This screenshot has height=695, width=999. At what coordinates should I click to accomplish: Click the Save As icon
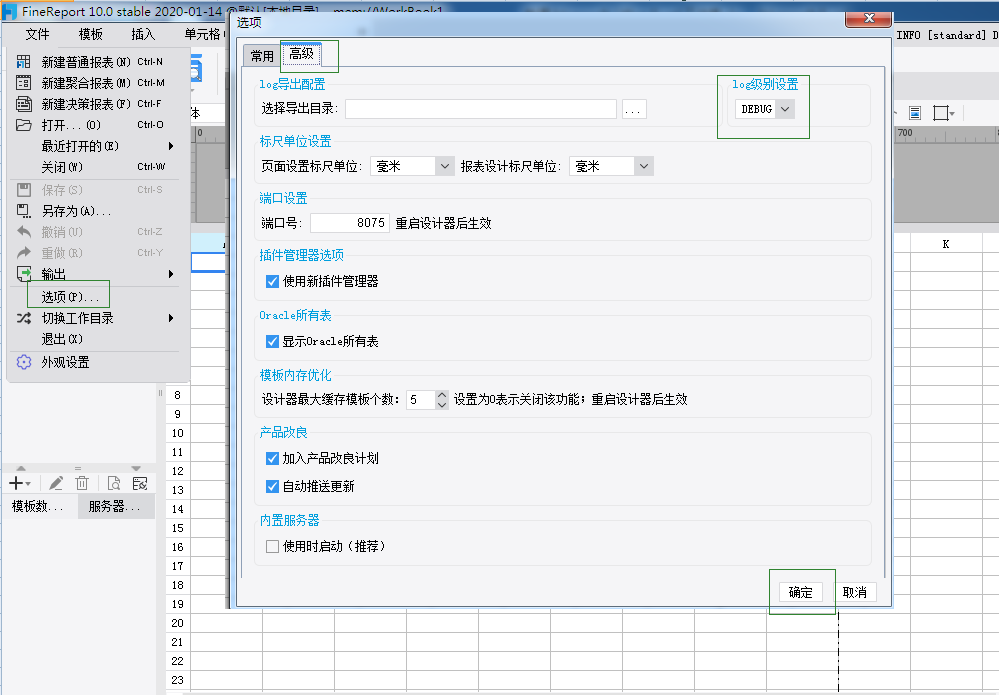(24, 211)
